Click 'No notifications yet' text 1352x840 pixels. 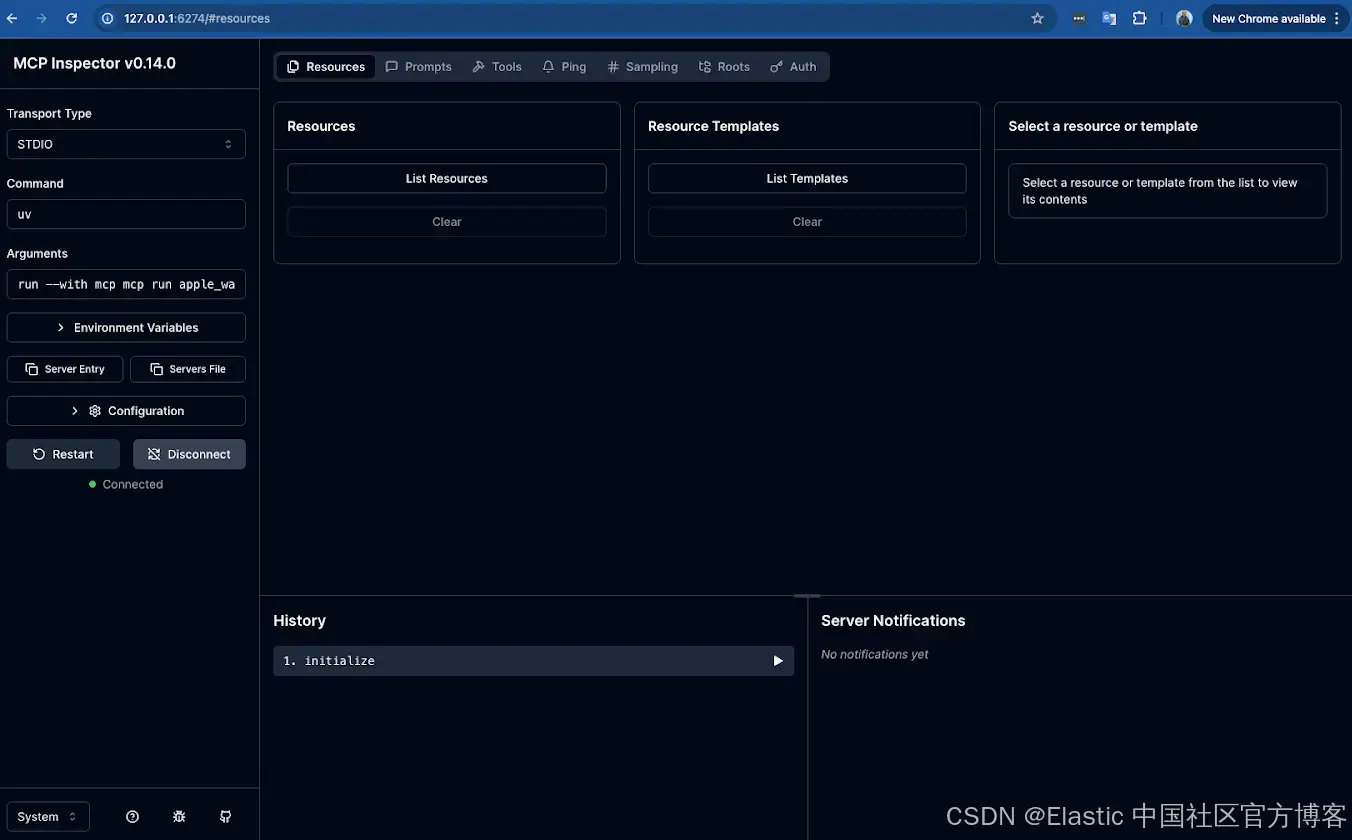[874, 654]
